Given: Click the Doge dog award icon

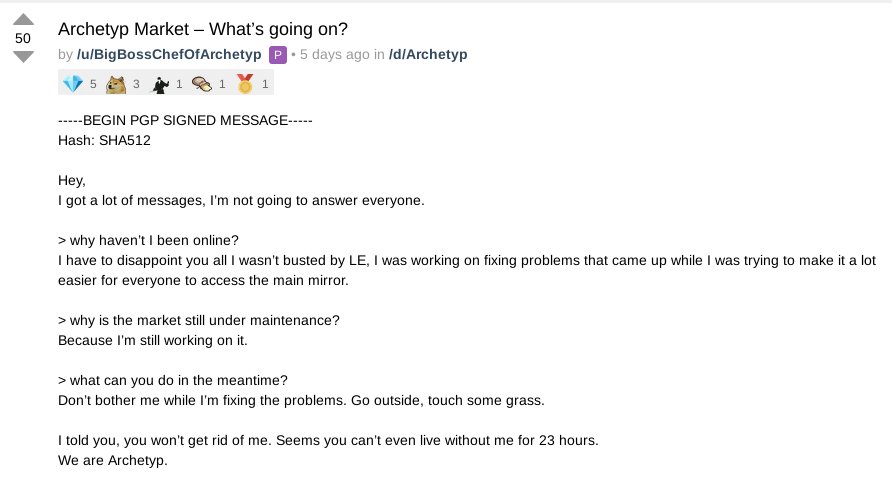Looking at the screenshot, I should [116, 84].
